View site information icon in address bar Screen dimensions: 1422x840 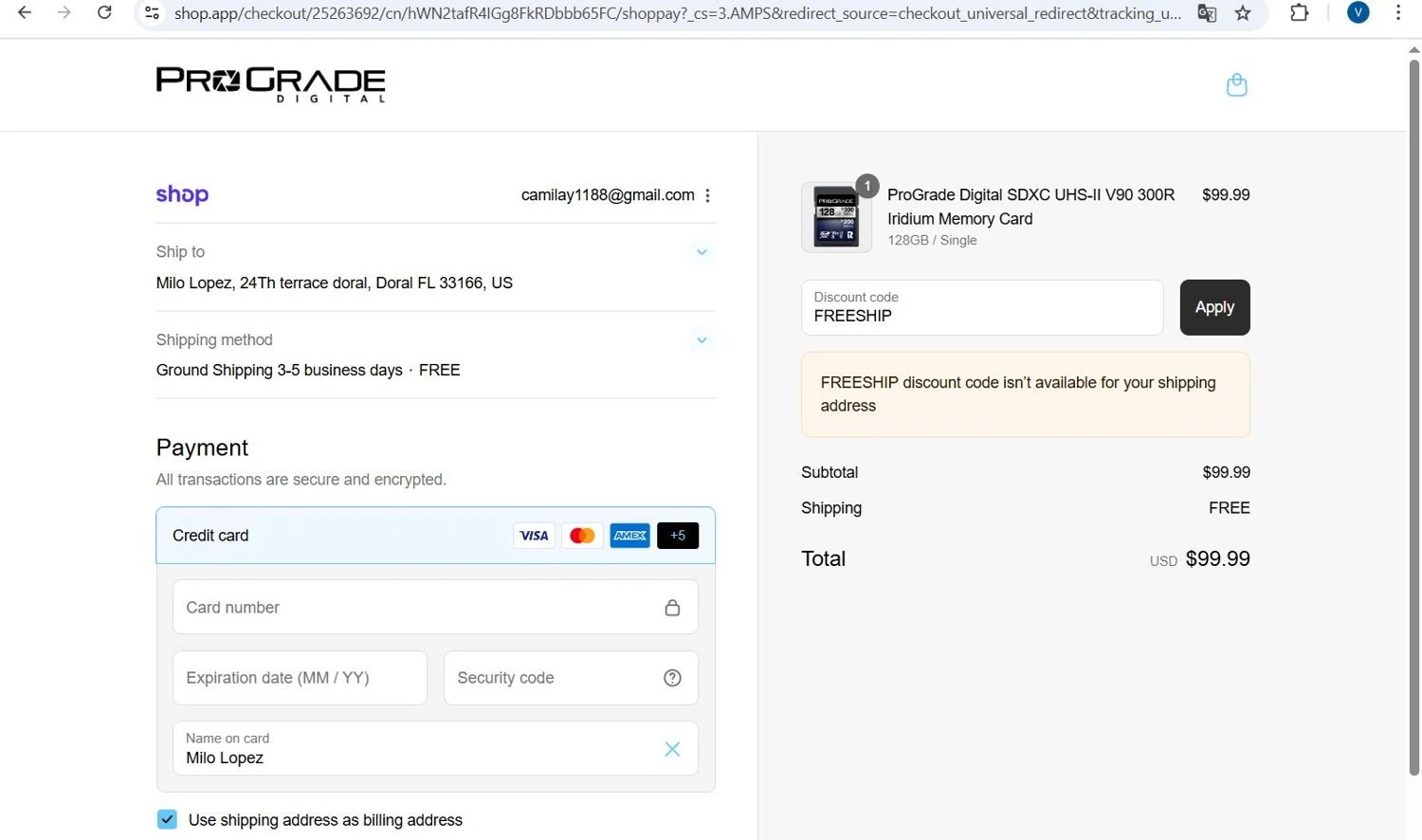152,12
